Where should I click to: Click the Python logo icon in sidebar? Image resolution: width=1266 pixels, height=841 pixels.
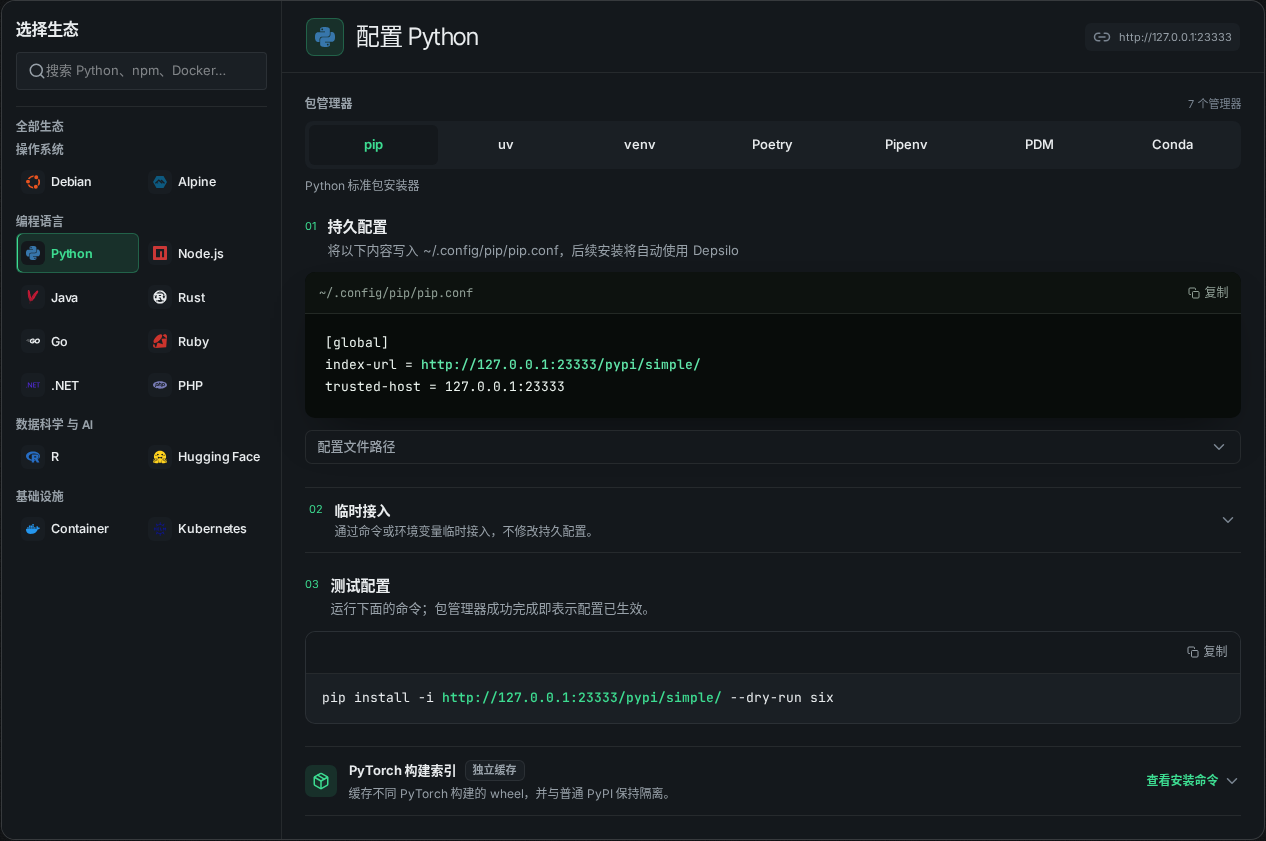point(33,254)
